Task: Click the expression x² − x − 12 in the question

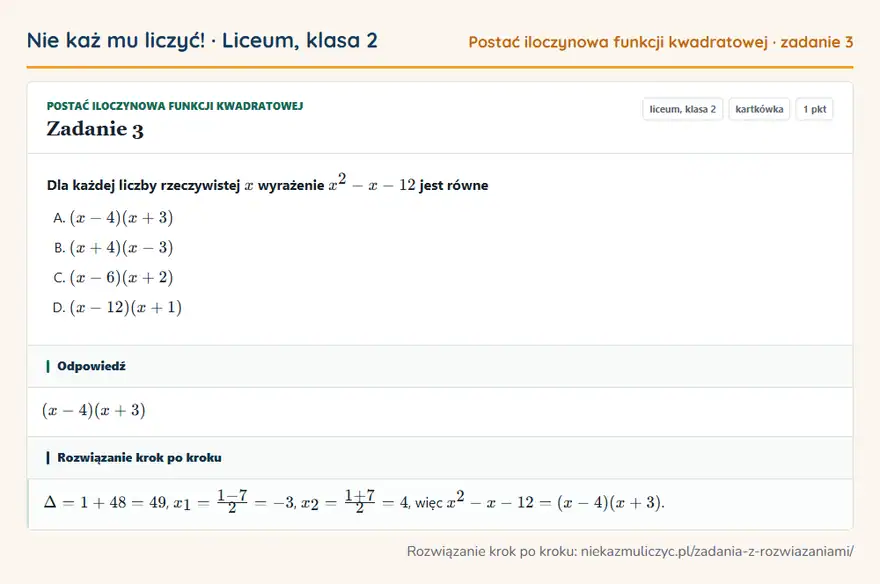Action: [x=372, y=183]
